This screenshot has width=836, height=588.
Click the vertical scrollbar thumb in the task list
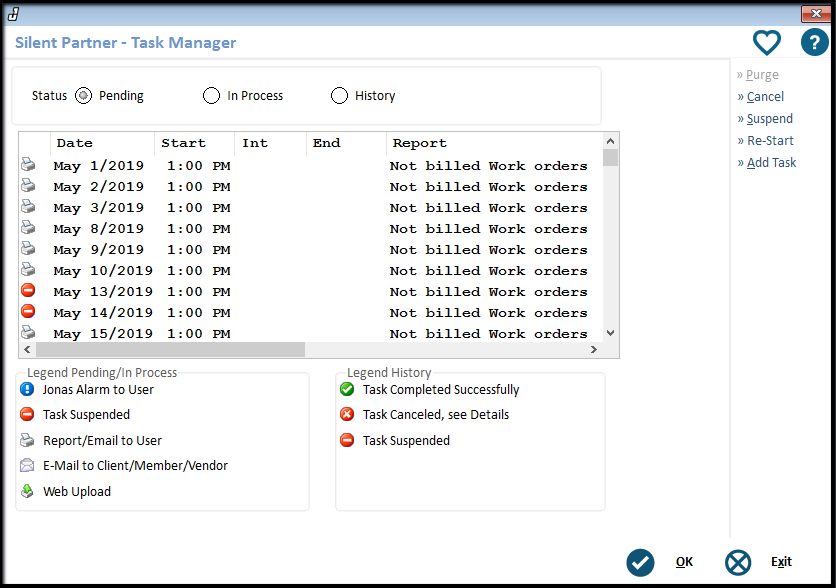pyautogui.click(x=611, y=158)
